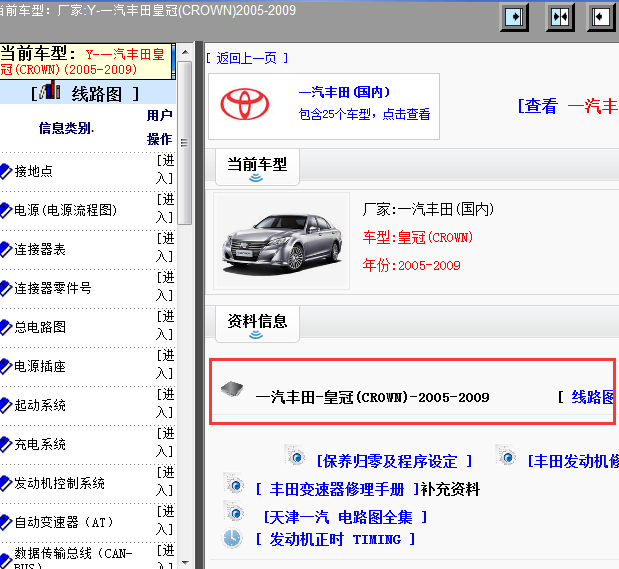Click the pencil icon next to 总电路图
Image resolution: width=619 pixels, height=569 pixels.
click(6, 327)
